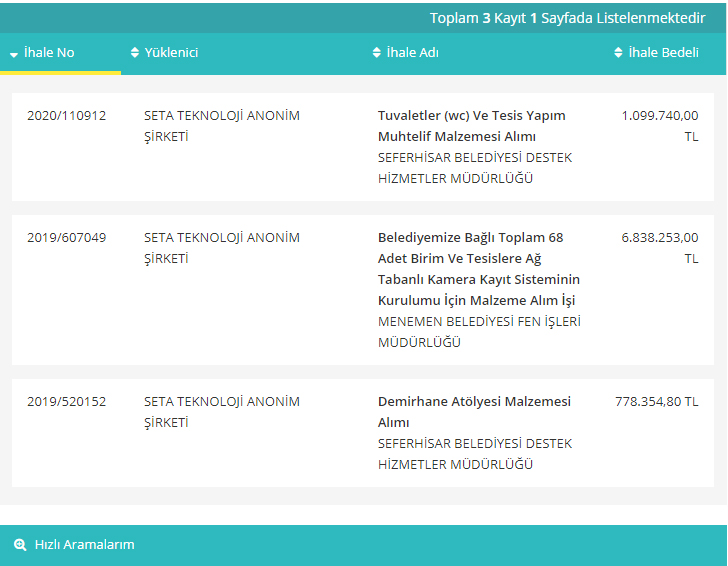This screenshot has width=728, height=566.
Task: Click the Hızlı Aramalarım magnifier icon
Action: [x=20, y=545]
